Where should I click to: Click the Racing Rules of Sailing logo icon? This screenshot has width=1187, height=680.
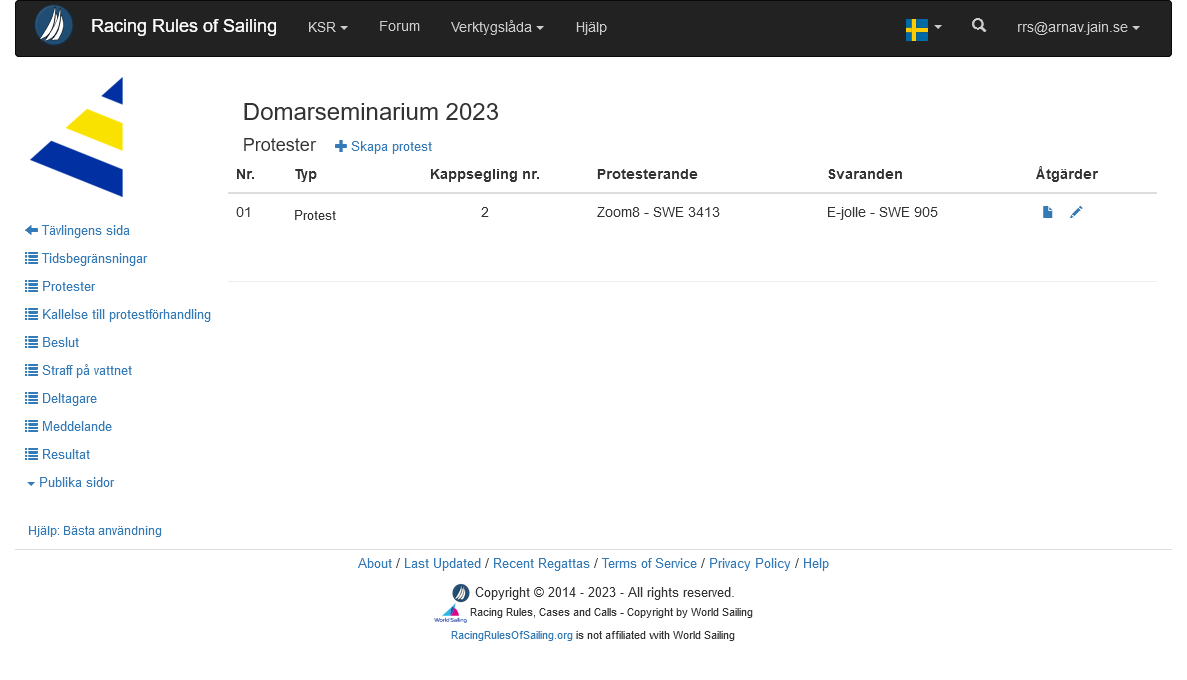[54, 26]
